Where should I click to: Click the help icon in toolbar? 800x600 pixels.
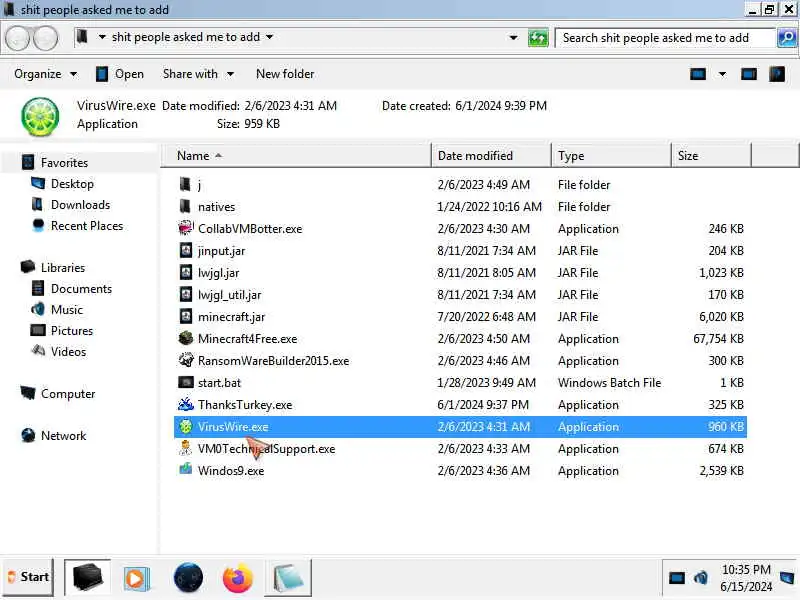777,74
